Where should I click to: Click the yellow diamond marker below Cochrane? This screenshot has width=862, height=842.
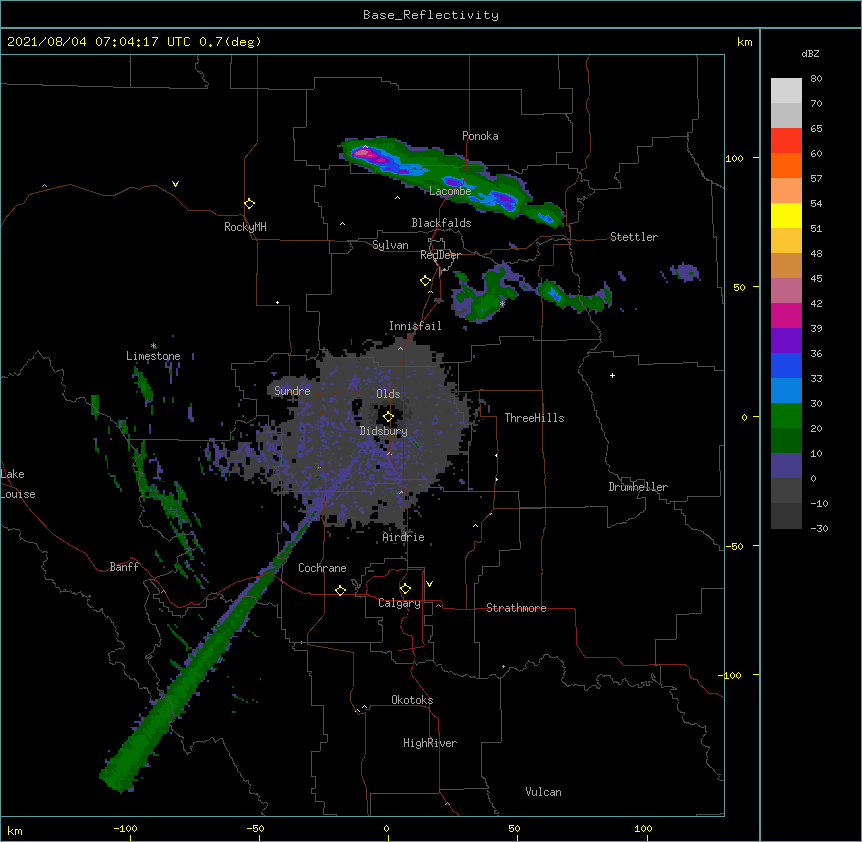click(340, 590)
